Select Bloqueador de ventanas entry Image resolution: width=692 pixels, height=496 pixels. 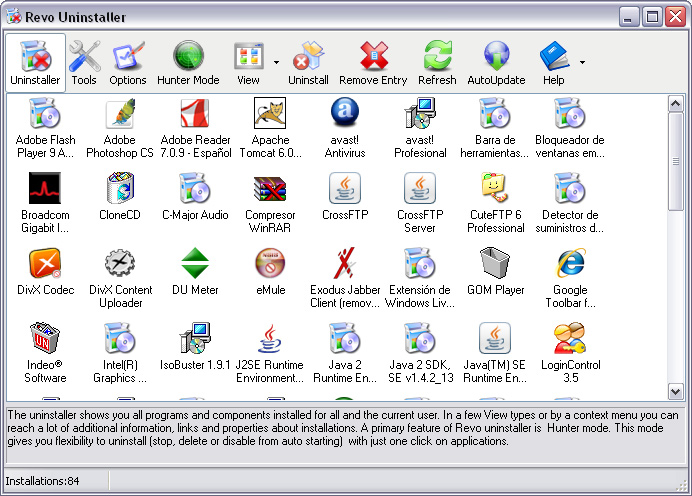(x=570, y=128)
